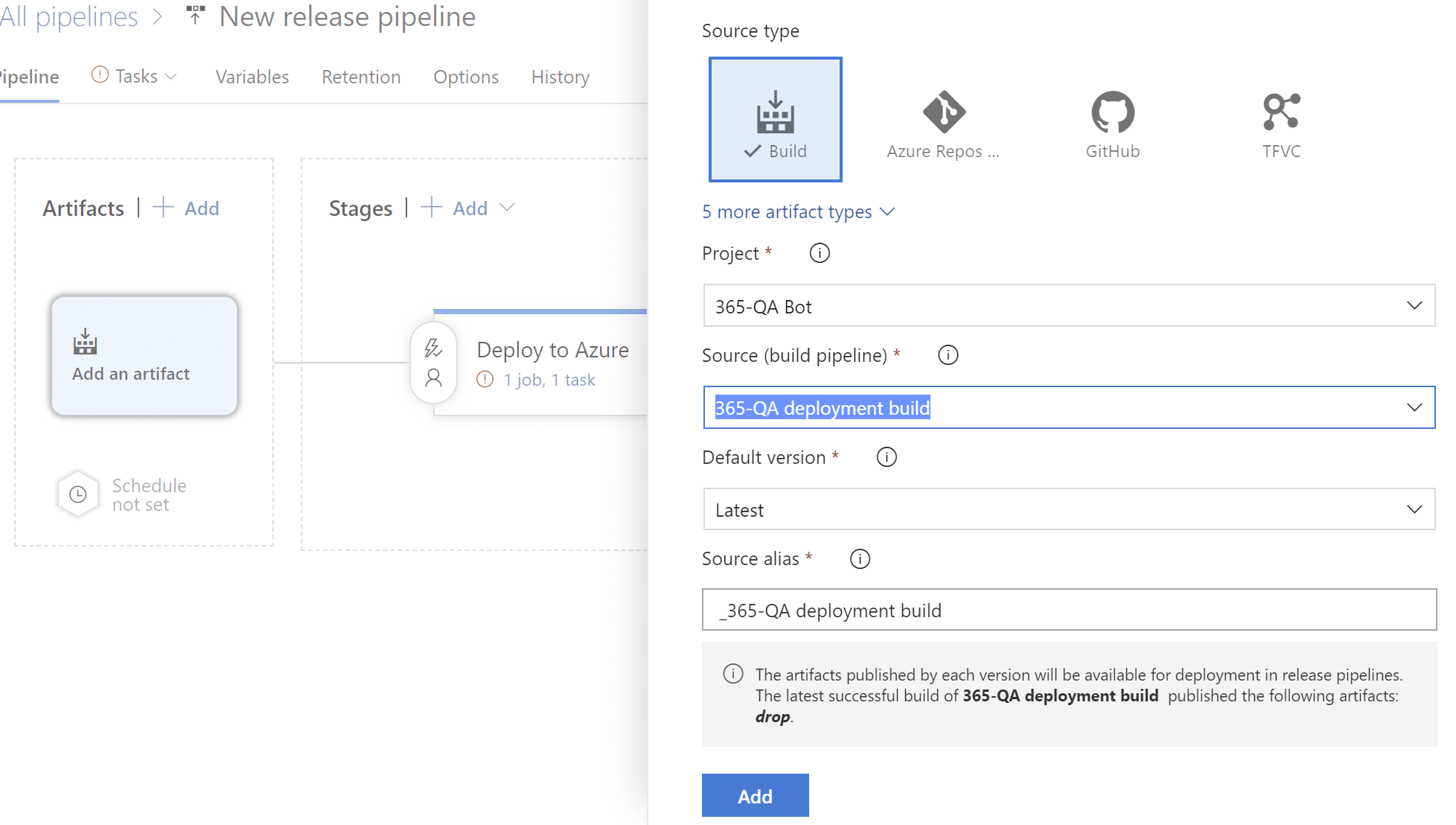Open the 1 job, 1 task link
1456x825 pixels.
pyautogui.click(x=549, y=380)
